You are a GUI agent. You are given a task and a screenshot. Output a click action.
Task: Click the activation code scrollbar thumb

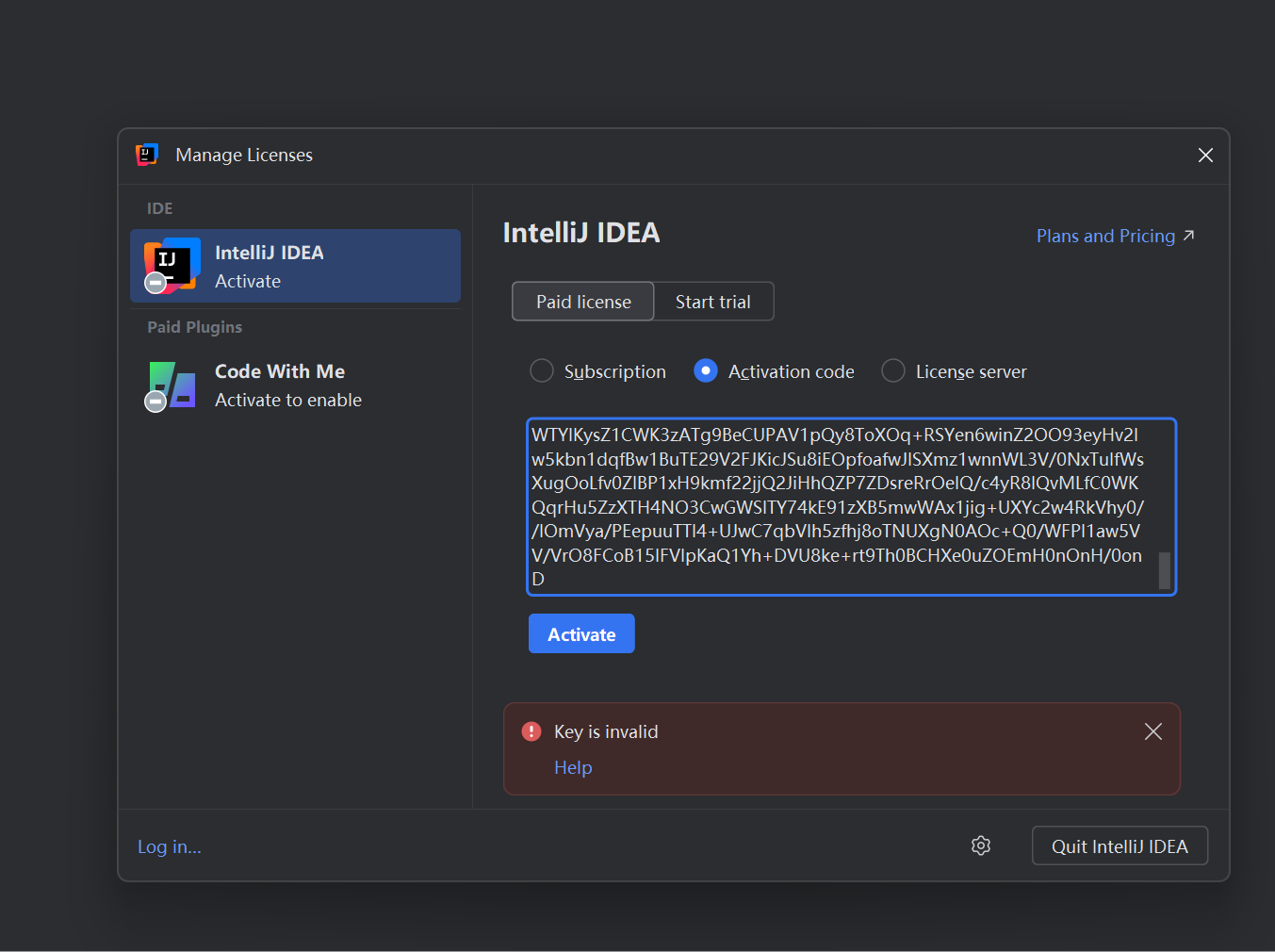(1165, 570)
